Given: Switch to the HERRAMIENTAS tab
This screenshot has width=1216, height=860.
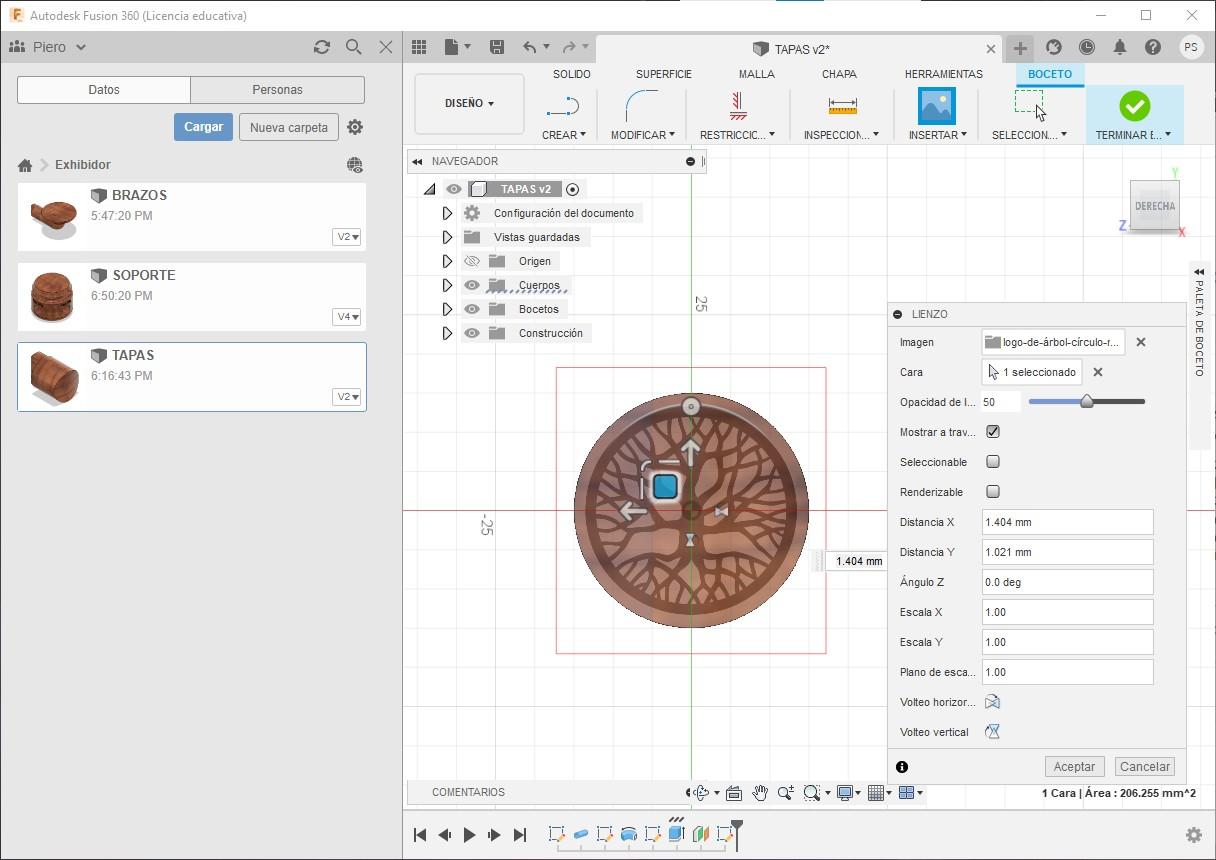Looking at the screenshot, I should 943,74.
